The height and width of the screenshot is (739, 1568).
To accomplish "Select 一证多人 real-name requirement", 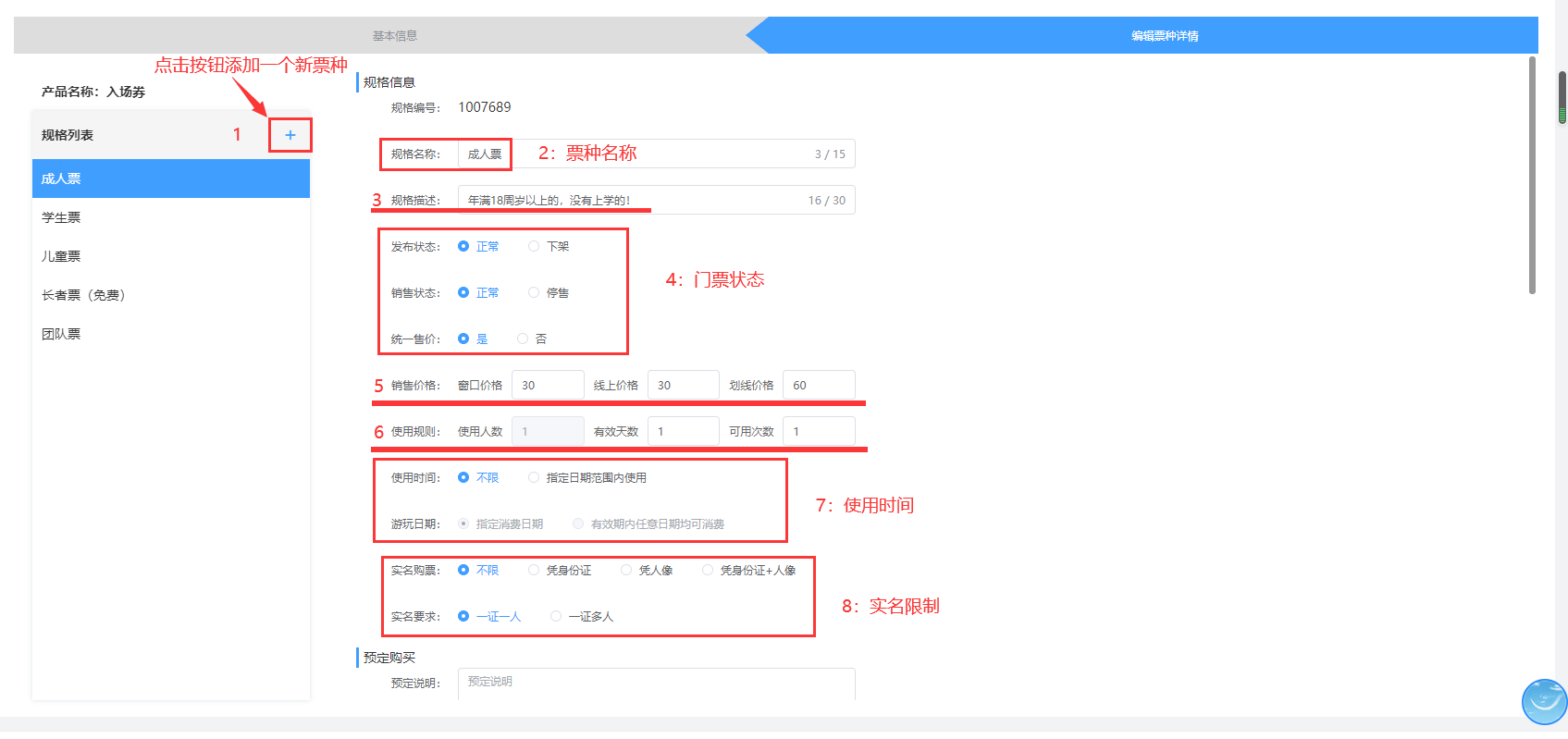I will pos(556,616).
